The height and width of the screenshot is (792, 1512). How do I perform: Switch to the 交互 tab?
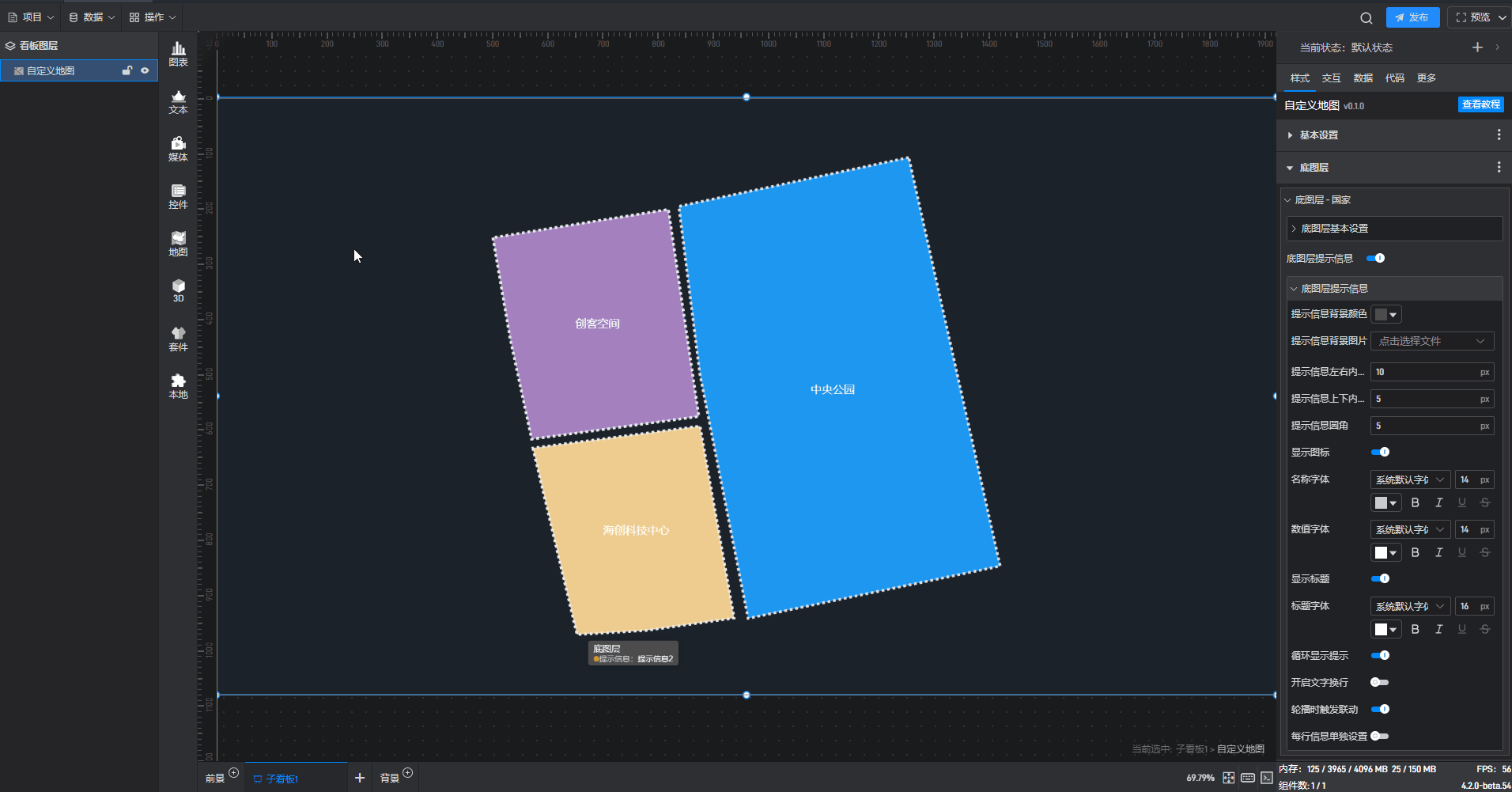(x=1331, y=78)
